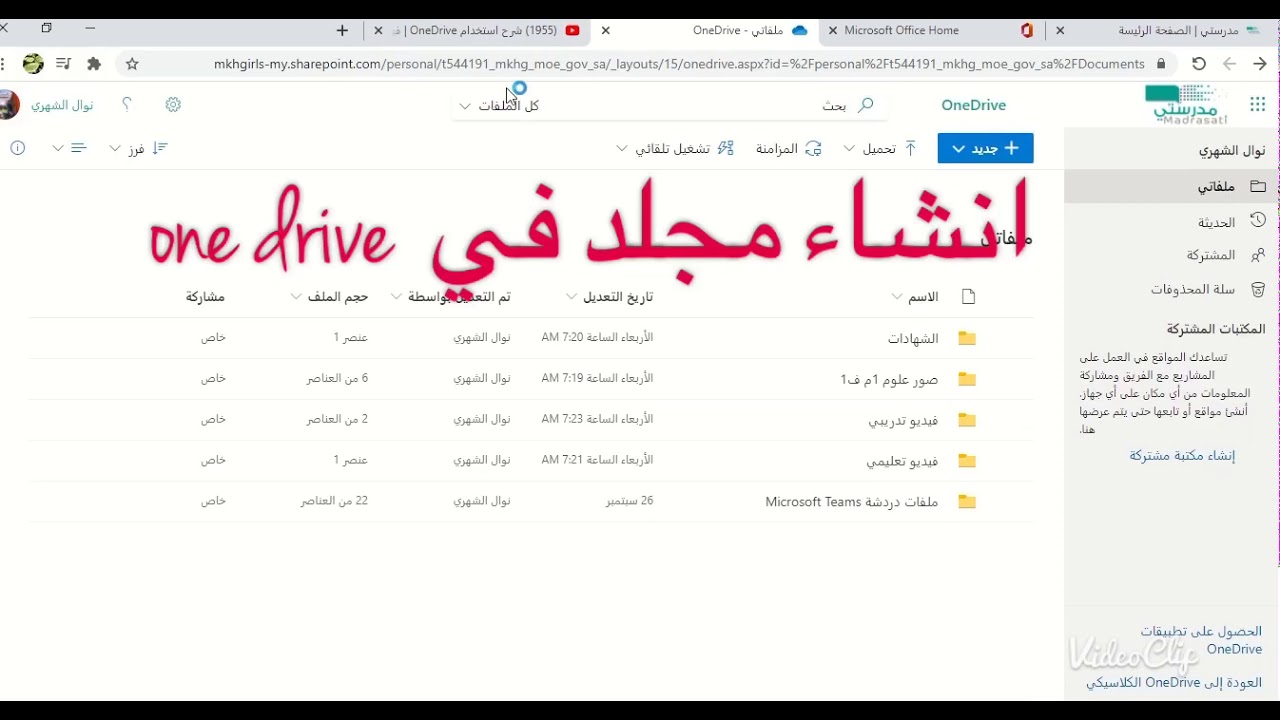Open the help question mark icon
1280x720 pixels.
tap(126, 104)
